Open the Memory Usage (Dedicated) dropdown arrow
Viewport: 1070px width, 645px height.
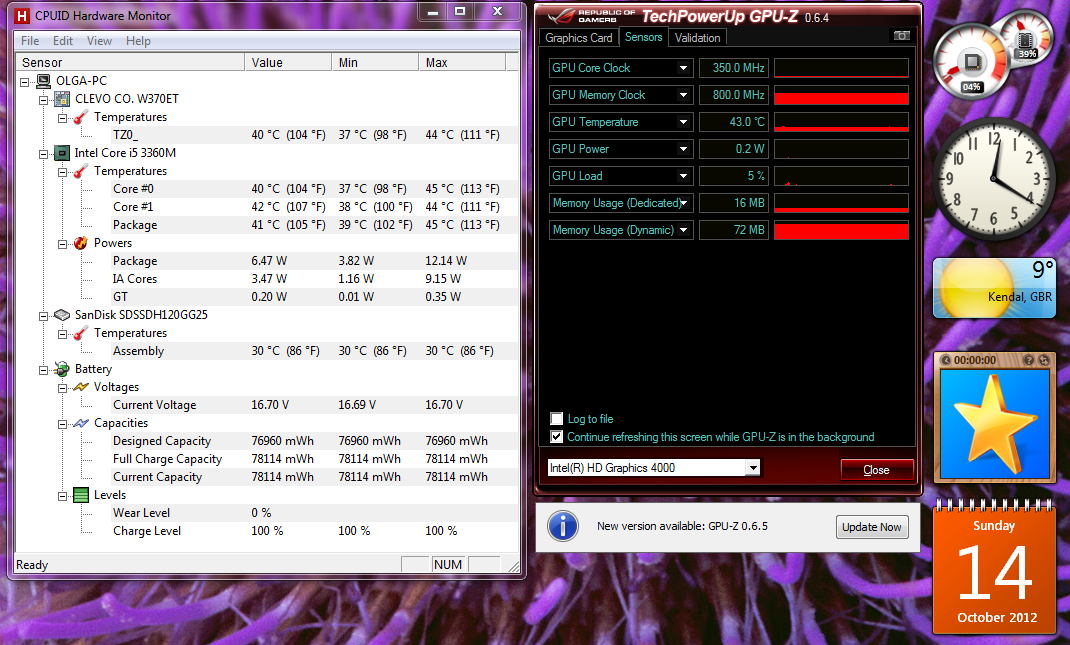click(683, 203)
